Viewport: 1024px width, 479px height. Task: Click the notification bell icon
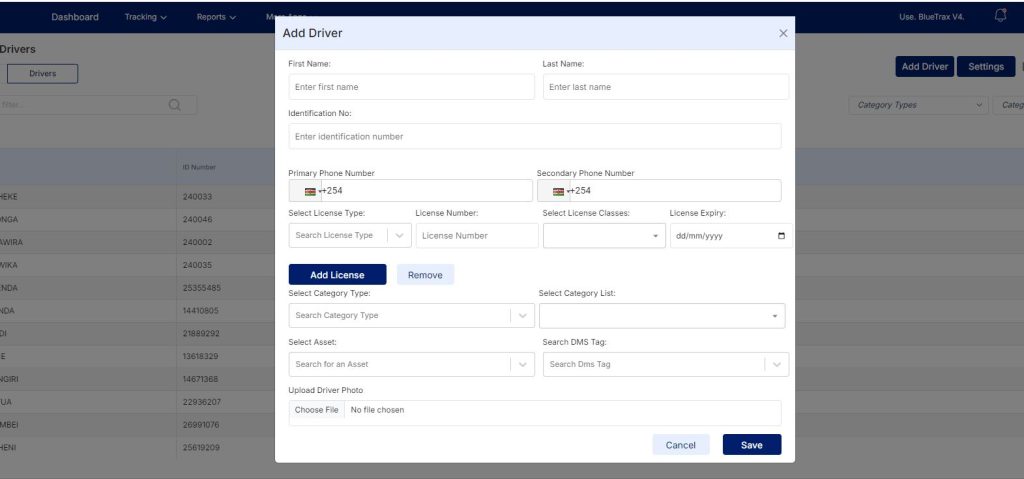click(1000, 16)
